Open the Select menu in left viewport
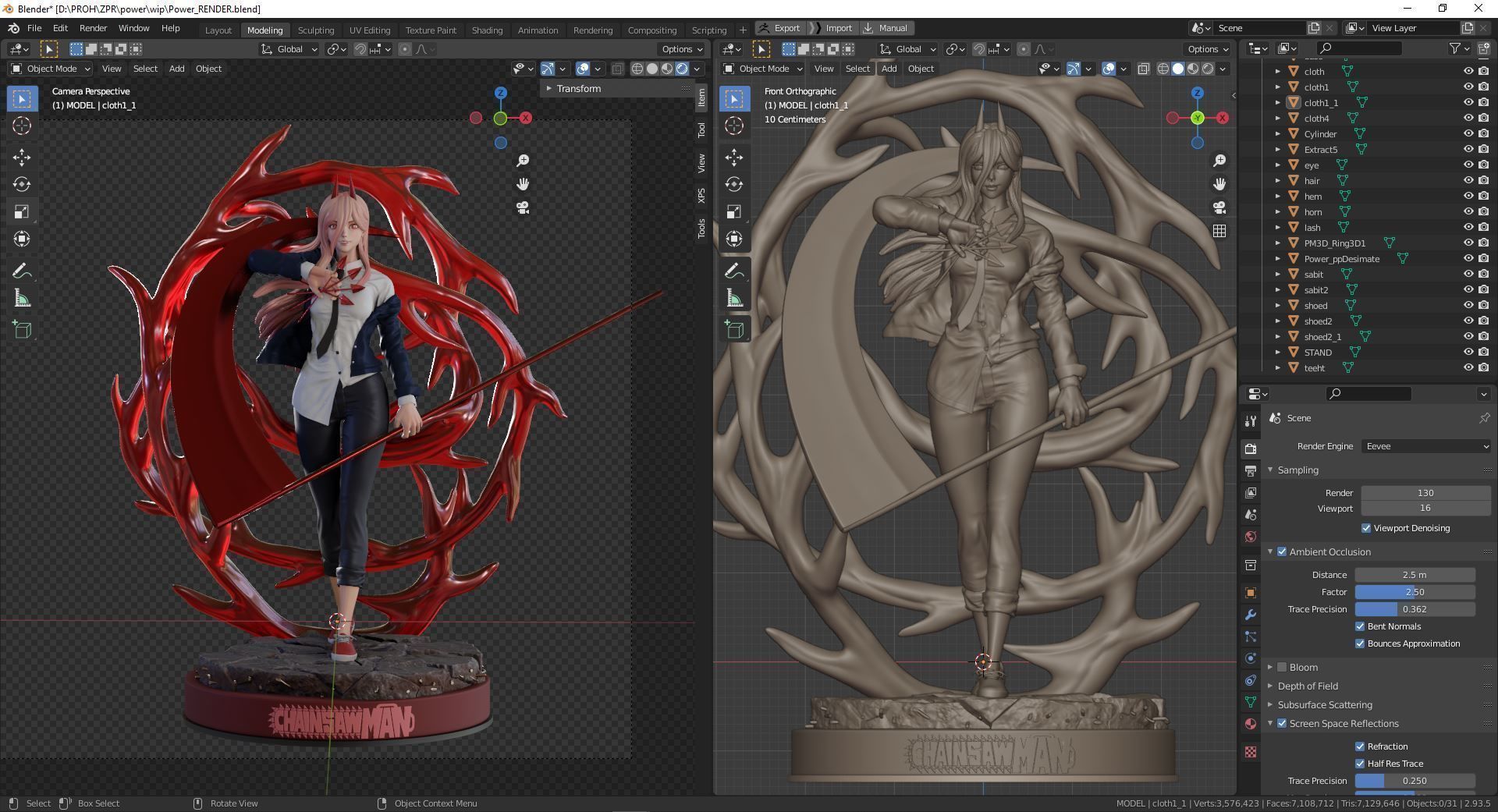The height and width of the screenshot is (812, 1498). pyautogui.click(x=145, y=69)
